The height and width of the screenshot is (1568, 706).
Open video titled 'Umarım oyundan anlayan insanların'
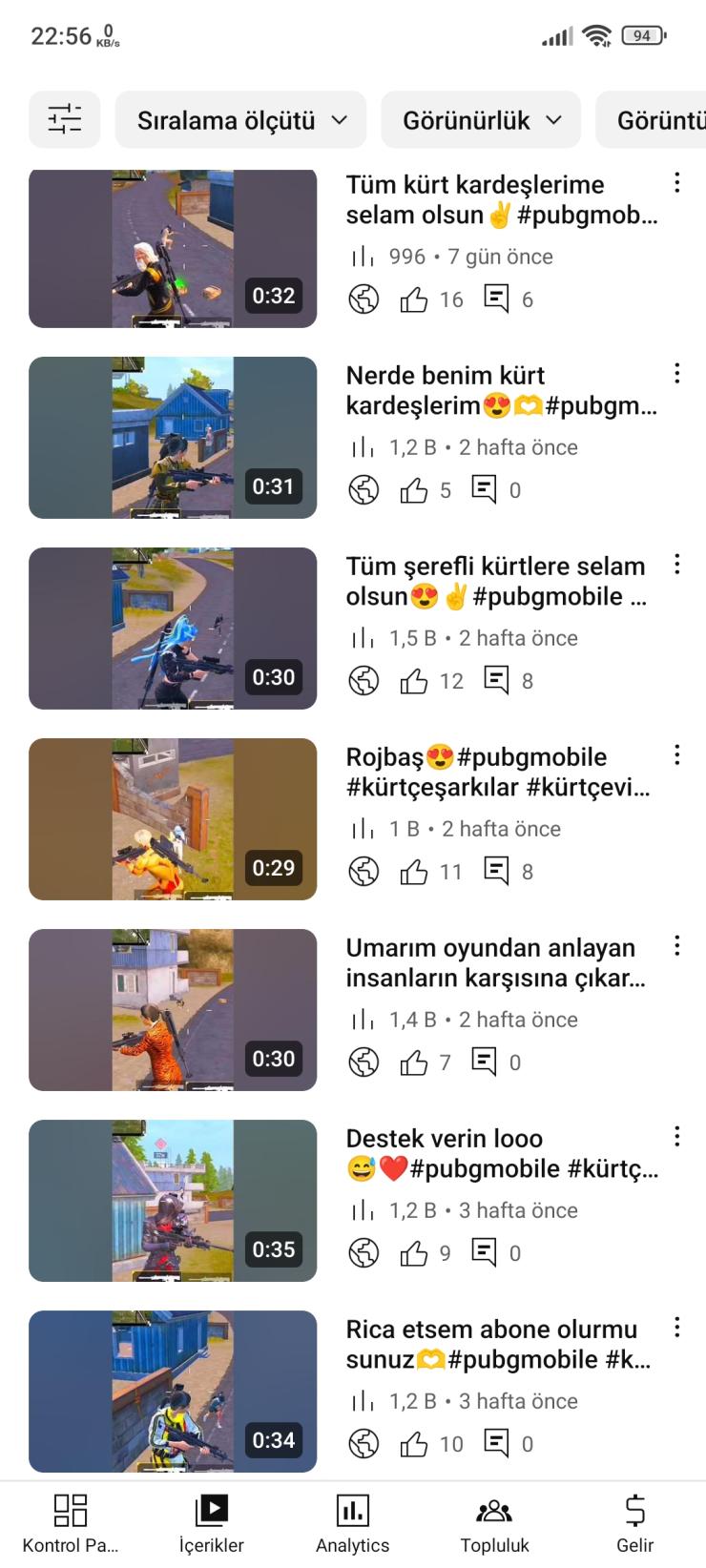(x=496, y=962)
